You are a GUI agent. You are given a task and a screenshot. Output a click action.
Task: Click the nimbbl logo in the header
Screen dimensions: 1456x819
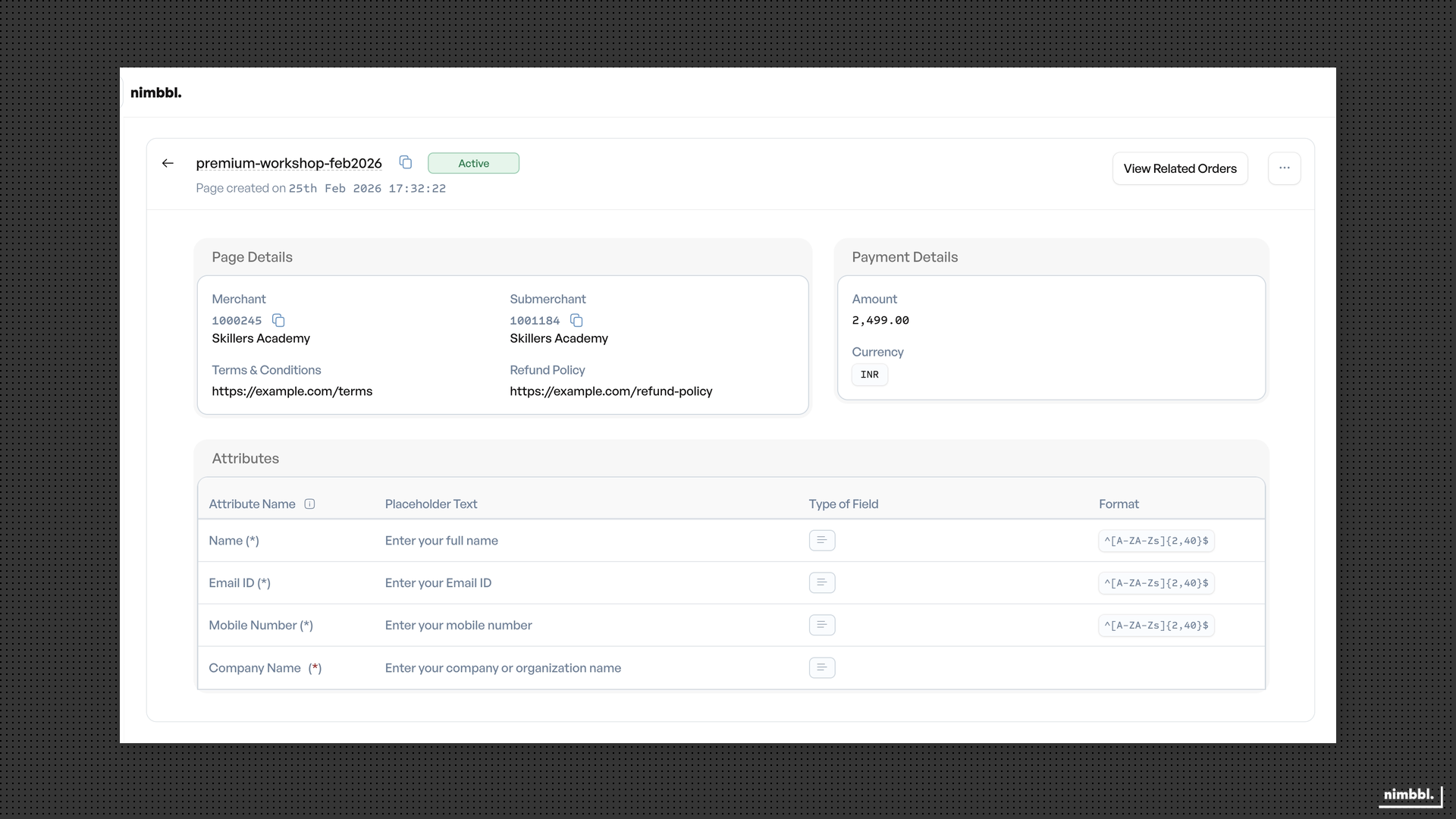156,92
